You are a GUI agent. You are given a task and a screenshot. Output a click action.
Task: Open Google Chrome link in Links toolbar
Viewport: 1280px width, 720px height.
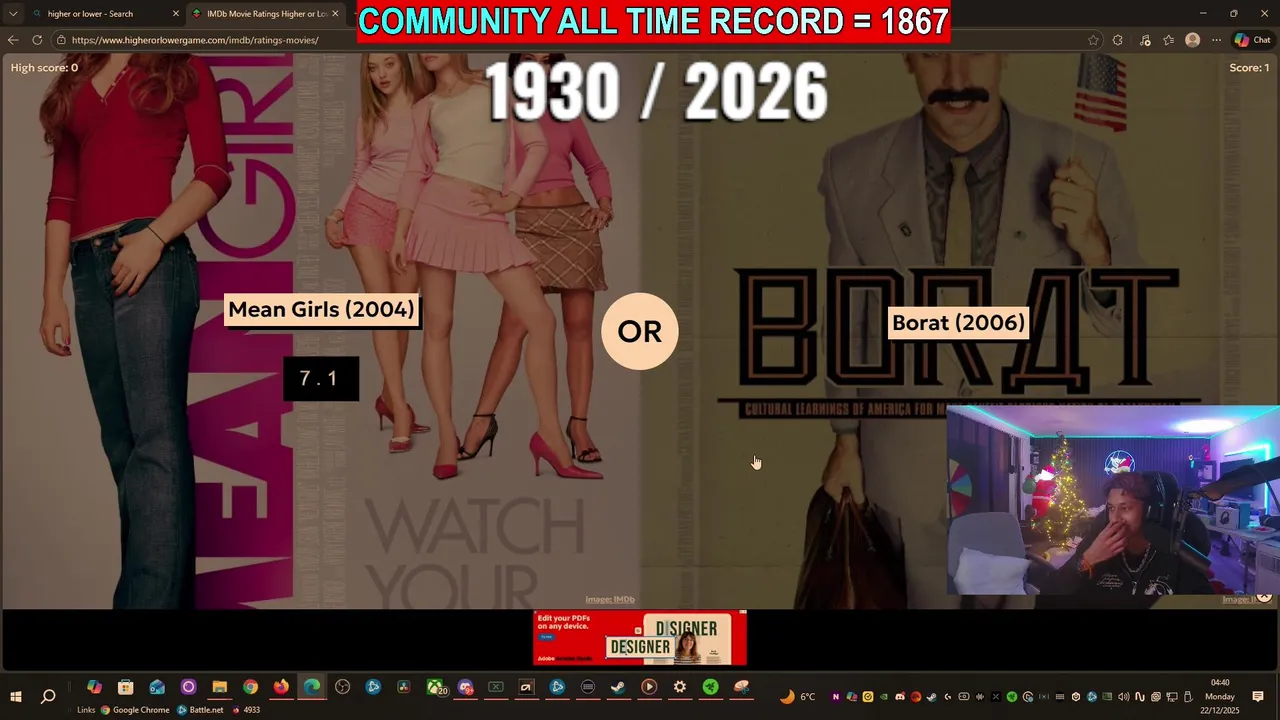[135, 710]
